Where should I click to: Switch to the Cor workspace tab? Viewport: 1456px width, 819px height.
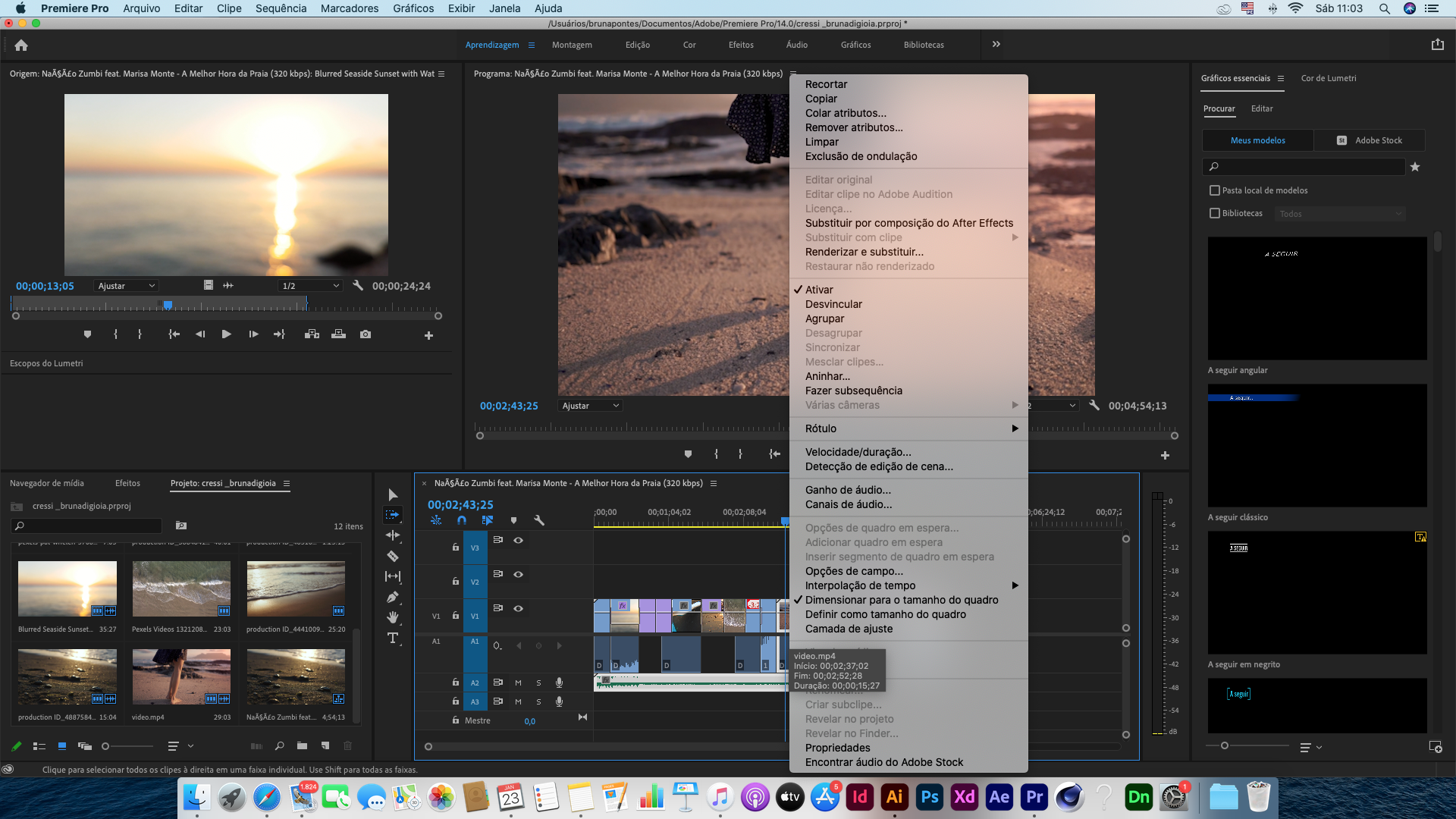pyautogui.click(x=689, y=44)
